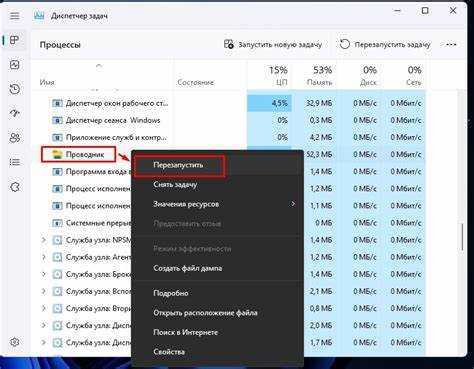474x369 pixels.
Task: Sort by ЦП 15% column header
Action: tap(269, 75)
